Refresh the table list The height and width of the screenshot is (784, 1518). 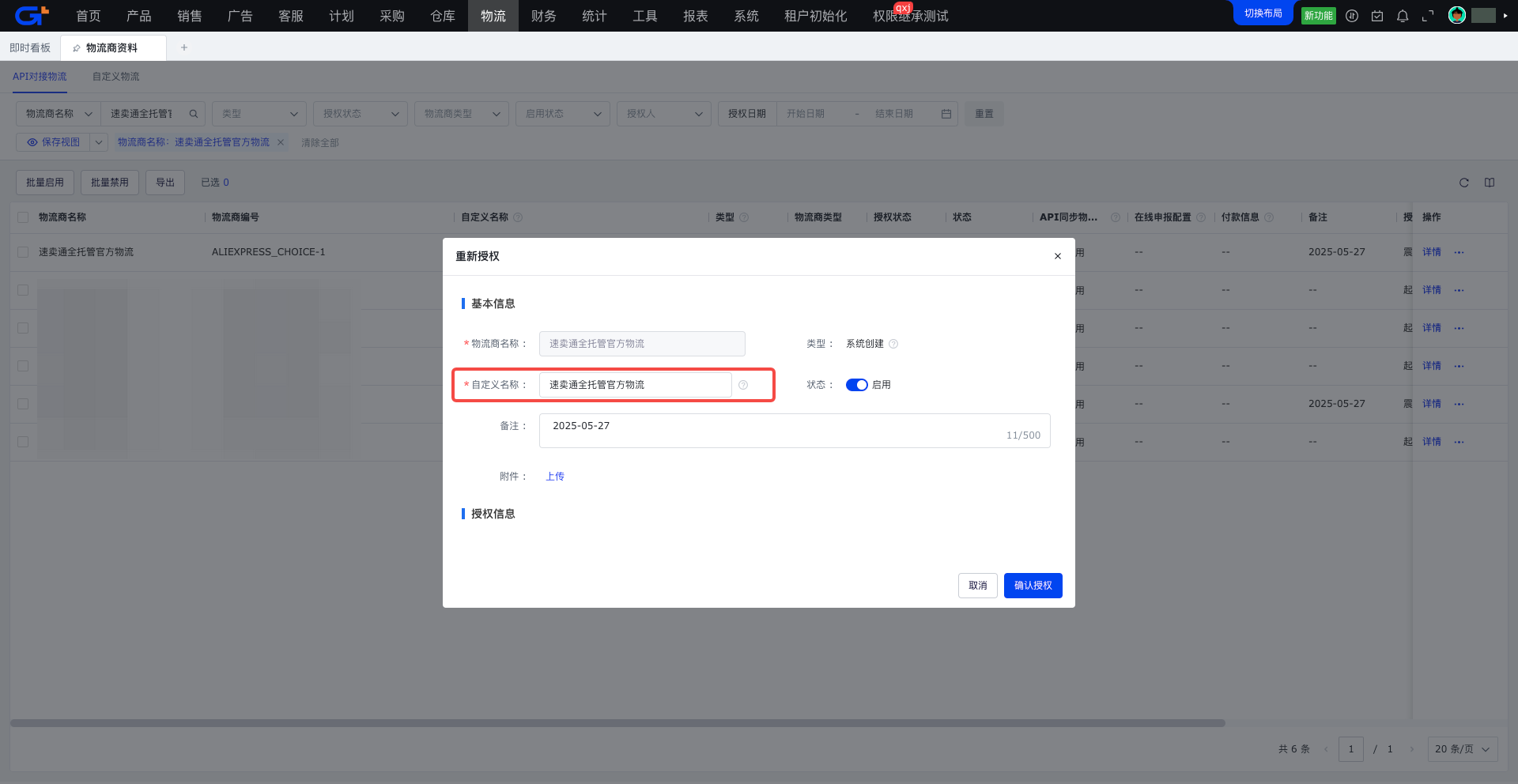1464,183
